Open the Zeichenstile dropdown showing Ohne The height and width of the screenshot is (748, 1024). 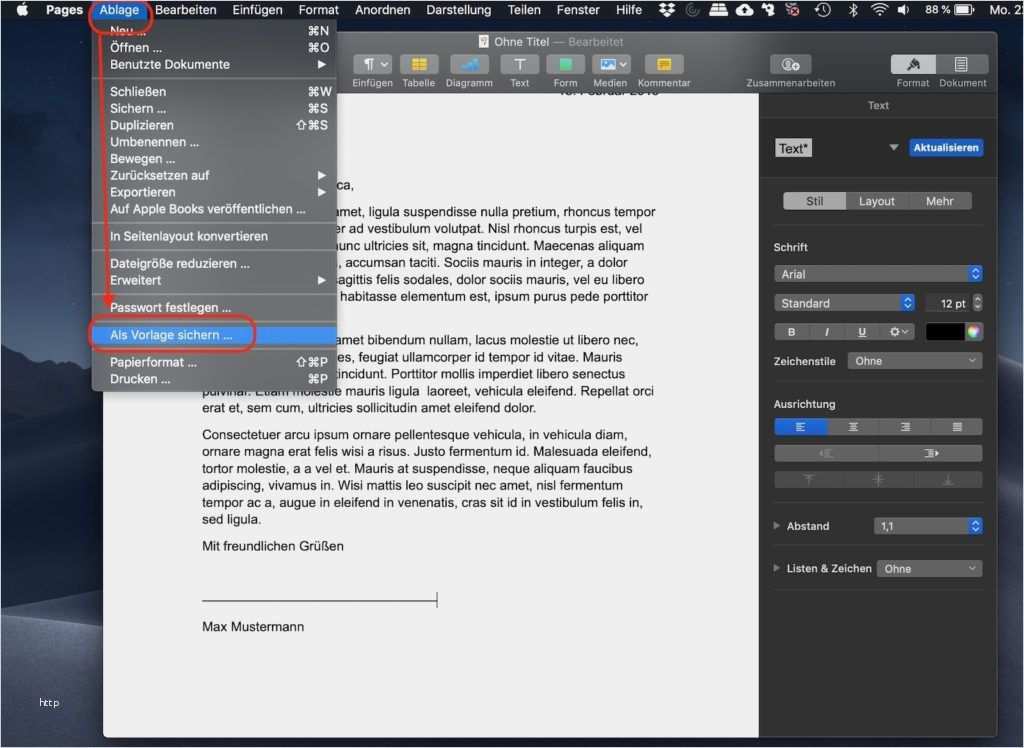point(914,360)
